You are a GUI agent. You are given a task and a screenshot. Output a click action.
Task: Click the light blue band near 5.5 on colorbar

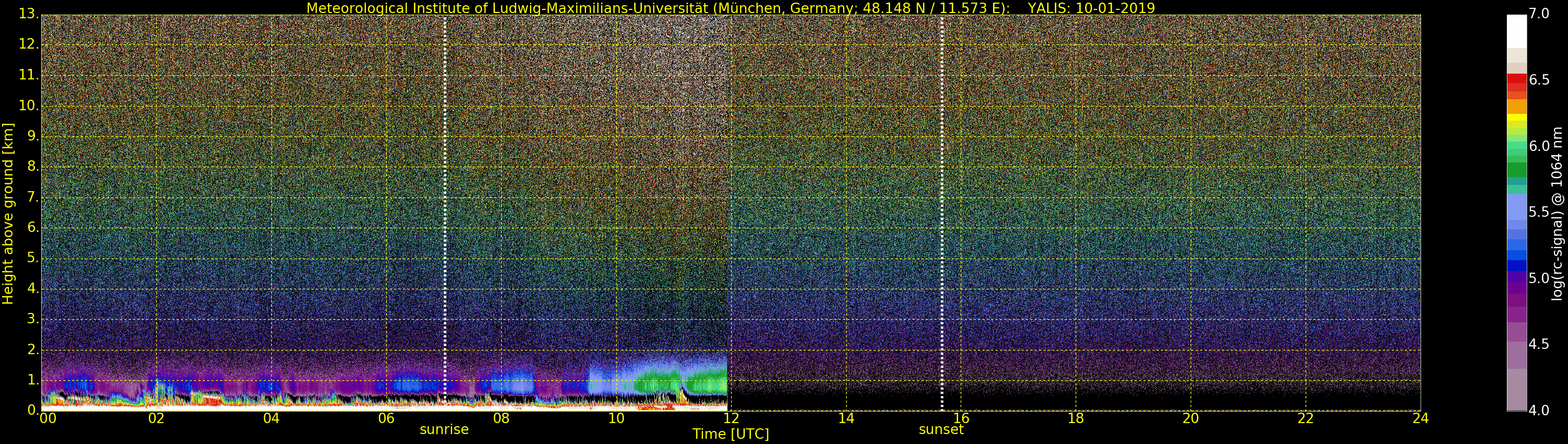(1517, 207)
